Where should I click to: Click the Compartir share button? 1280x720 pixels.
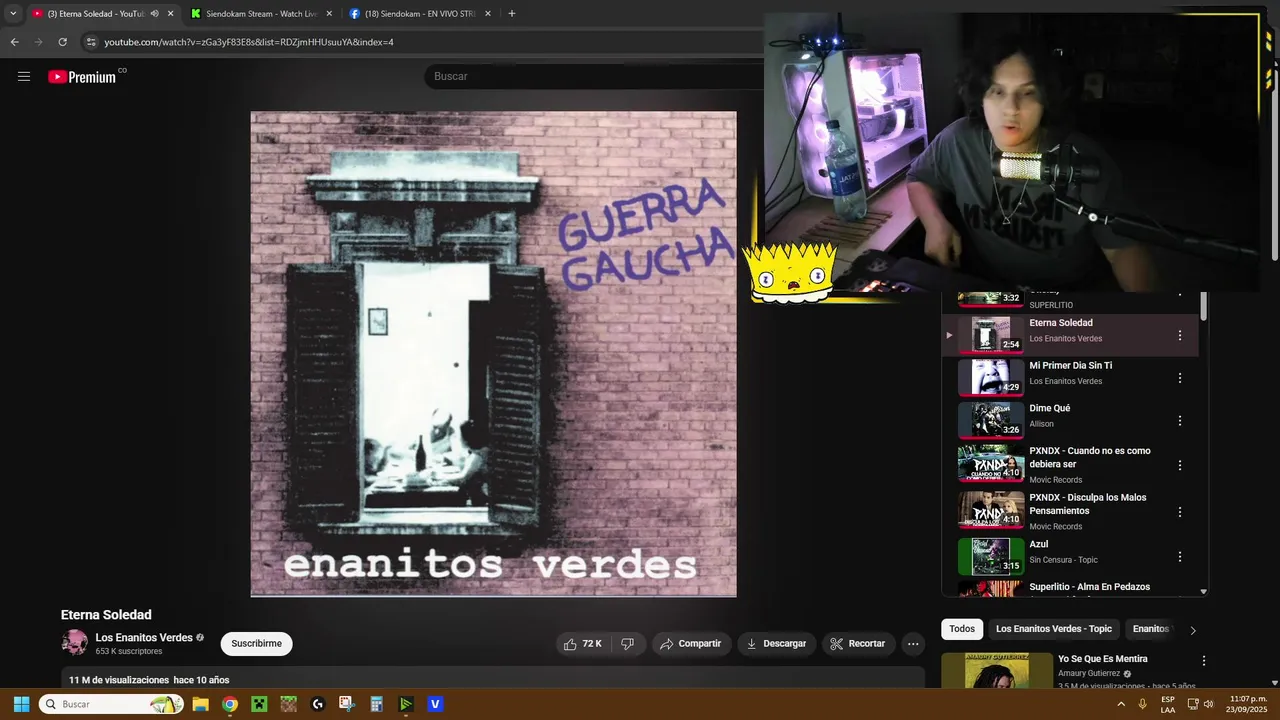[690, 644]
